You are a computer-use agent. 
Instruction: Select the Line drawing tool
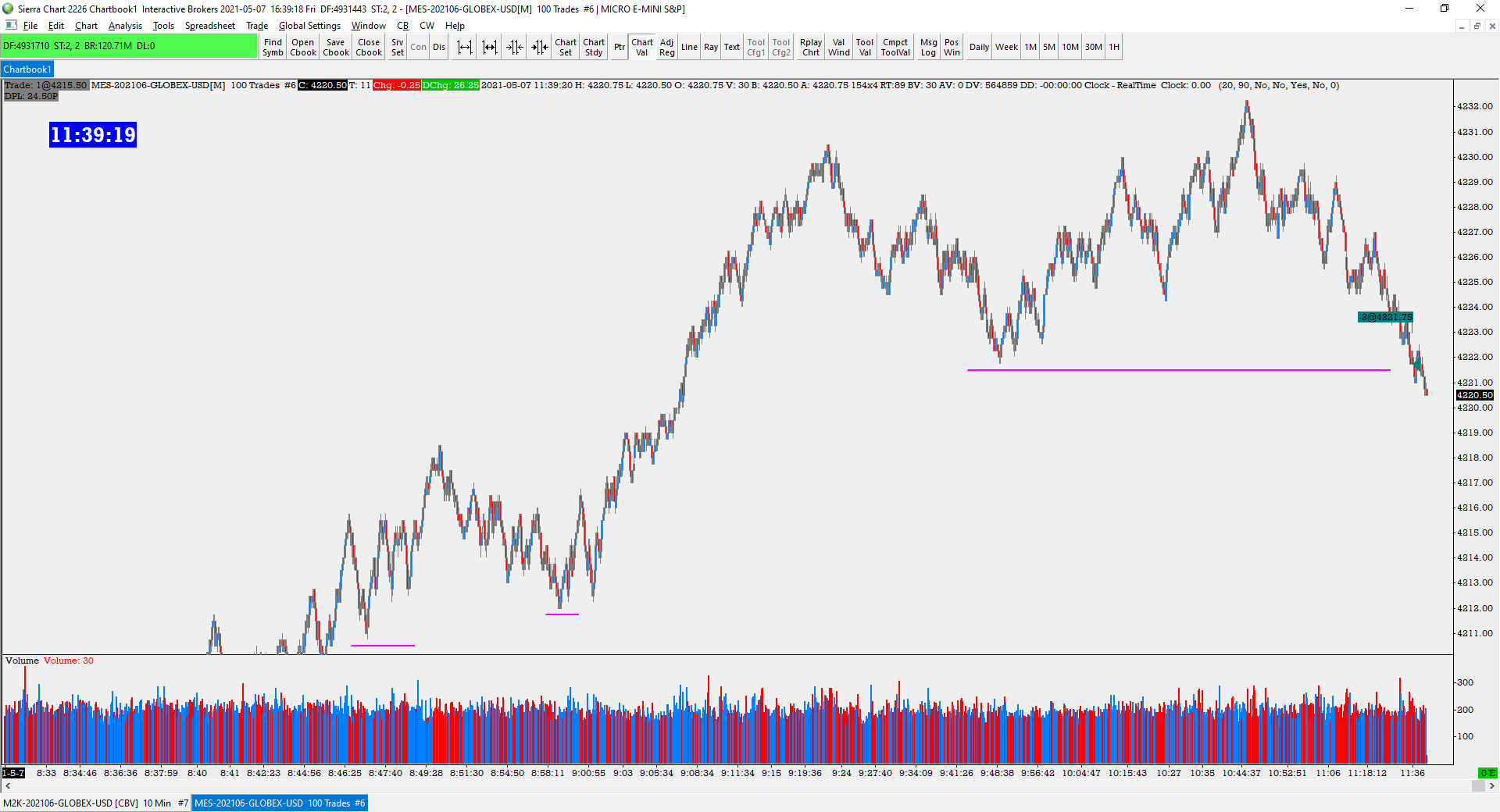point(689,48)
